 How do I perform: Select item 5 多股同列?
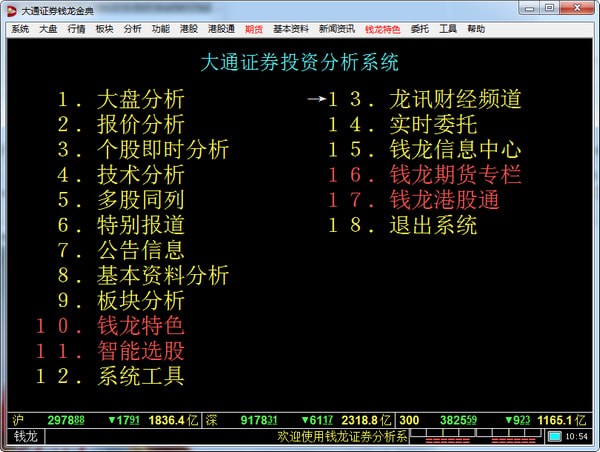121,200
